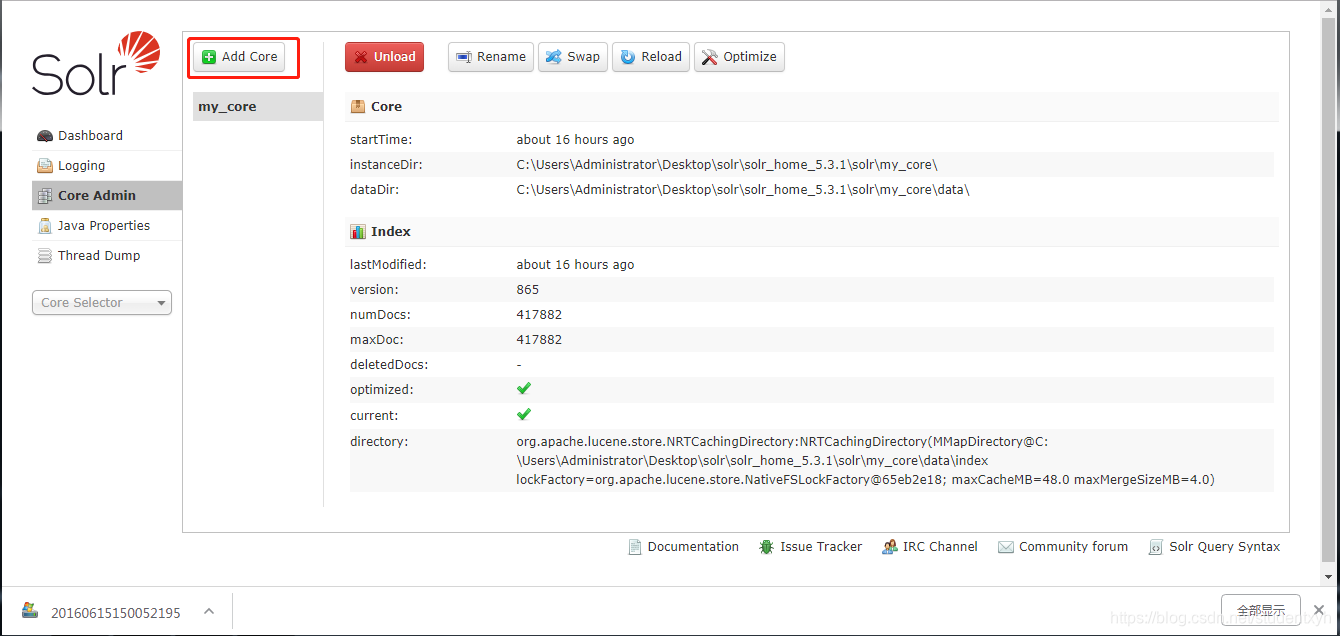Rename the my_core core
Image resolution: width=1340 pixels, height=636 pixels.
tap(490, 57)
